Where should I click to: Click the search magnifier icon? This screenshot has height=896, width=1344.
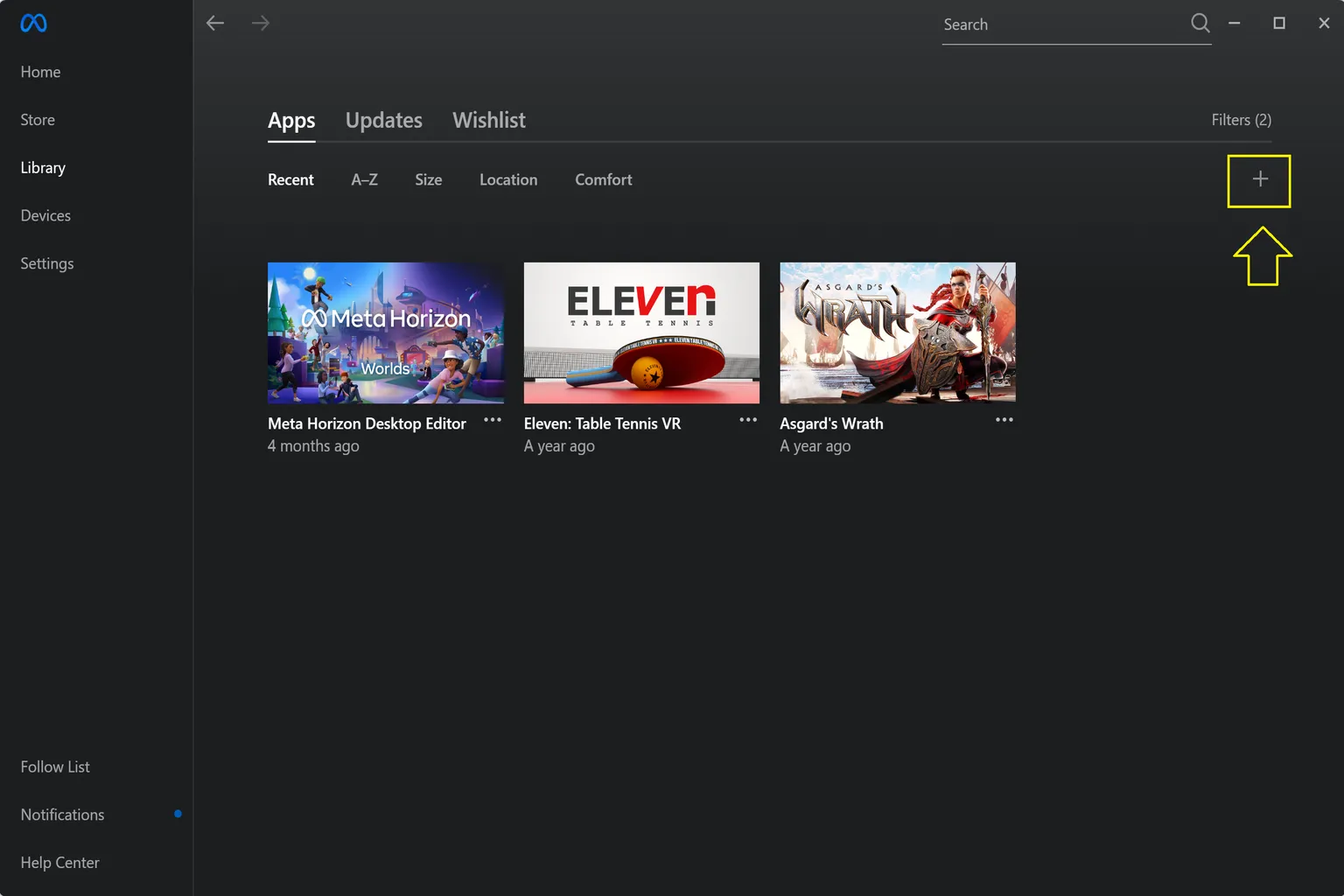(x=1200, y=23)
